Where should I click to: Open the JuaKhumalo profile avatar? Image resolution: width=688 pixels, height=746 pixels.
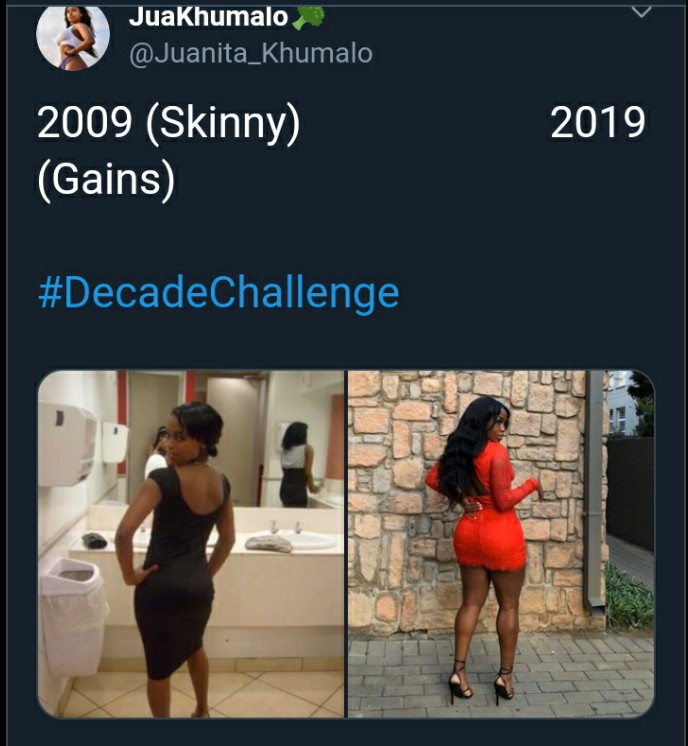73,36
